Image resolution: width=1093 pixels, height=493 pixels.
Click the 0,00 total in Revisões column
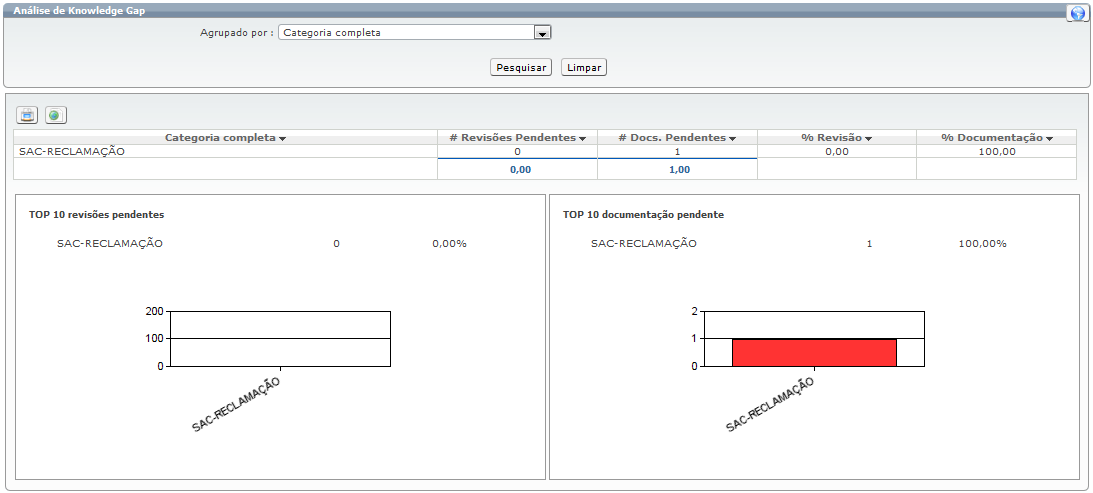tap(519, 170)
